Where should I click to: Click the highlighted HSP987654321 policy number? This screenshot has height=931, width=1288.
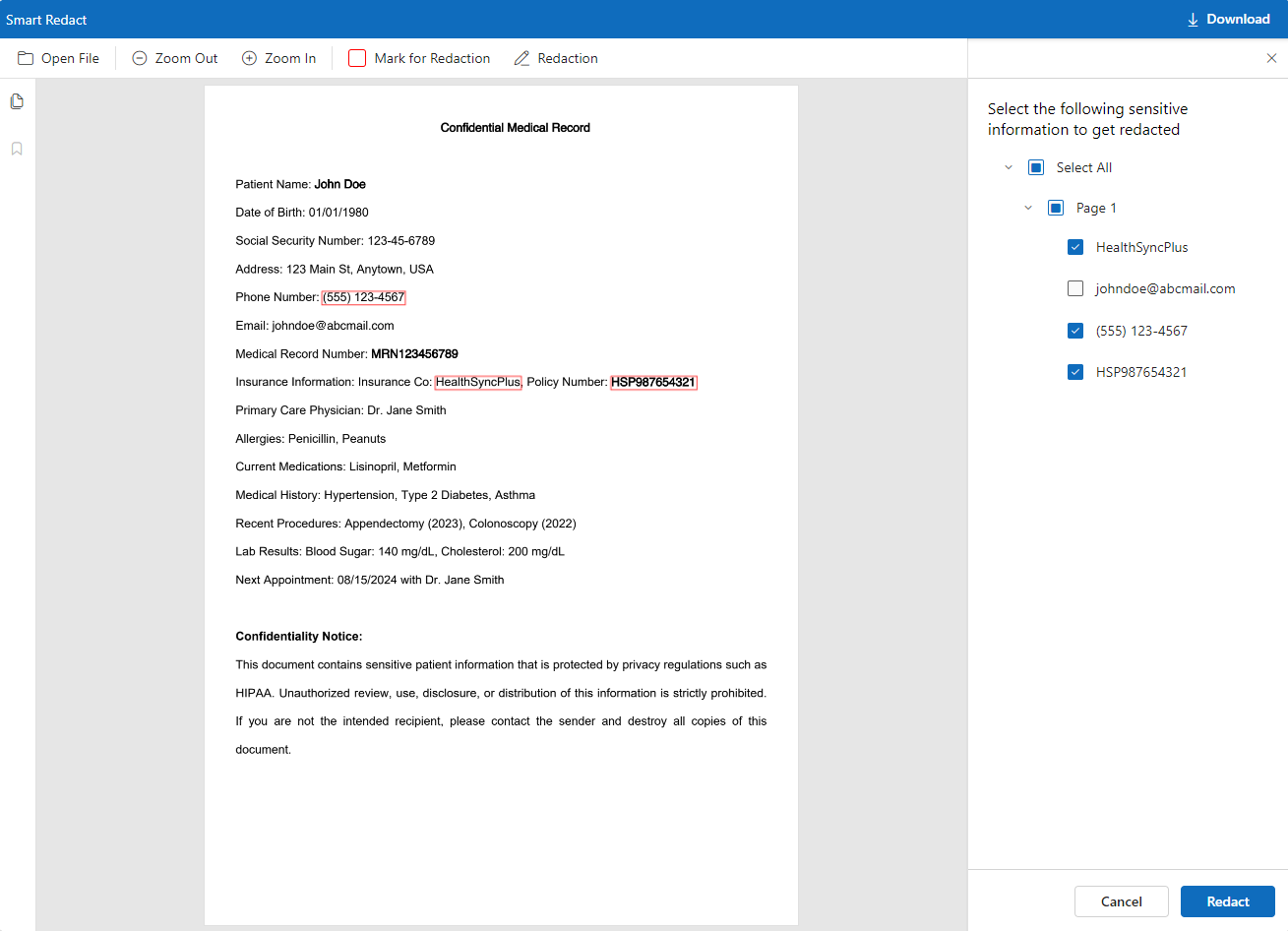pyautogui.click(x=653, y=382)
